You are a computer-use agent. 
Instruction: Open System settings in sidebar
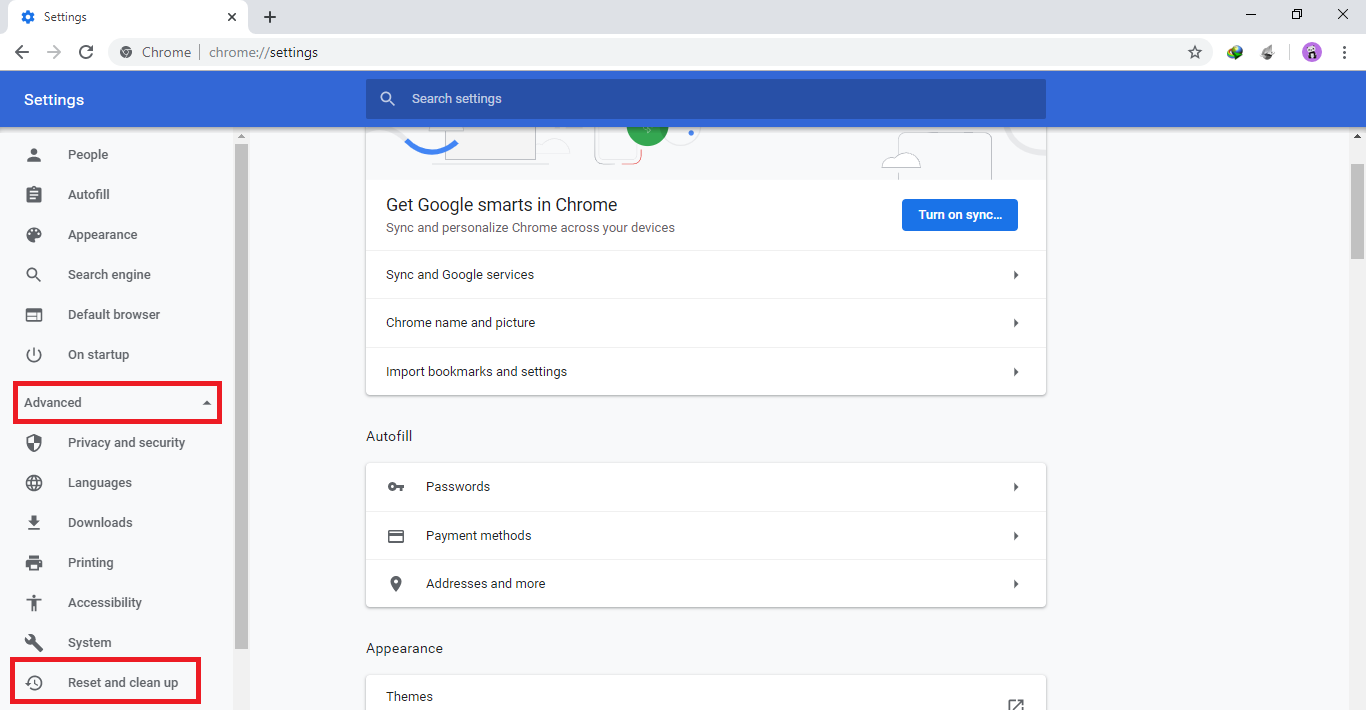click(x=90, y=643)
